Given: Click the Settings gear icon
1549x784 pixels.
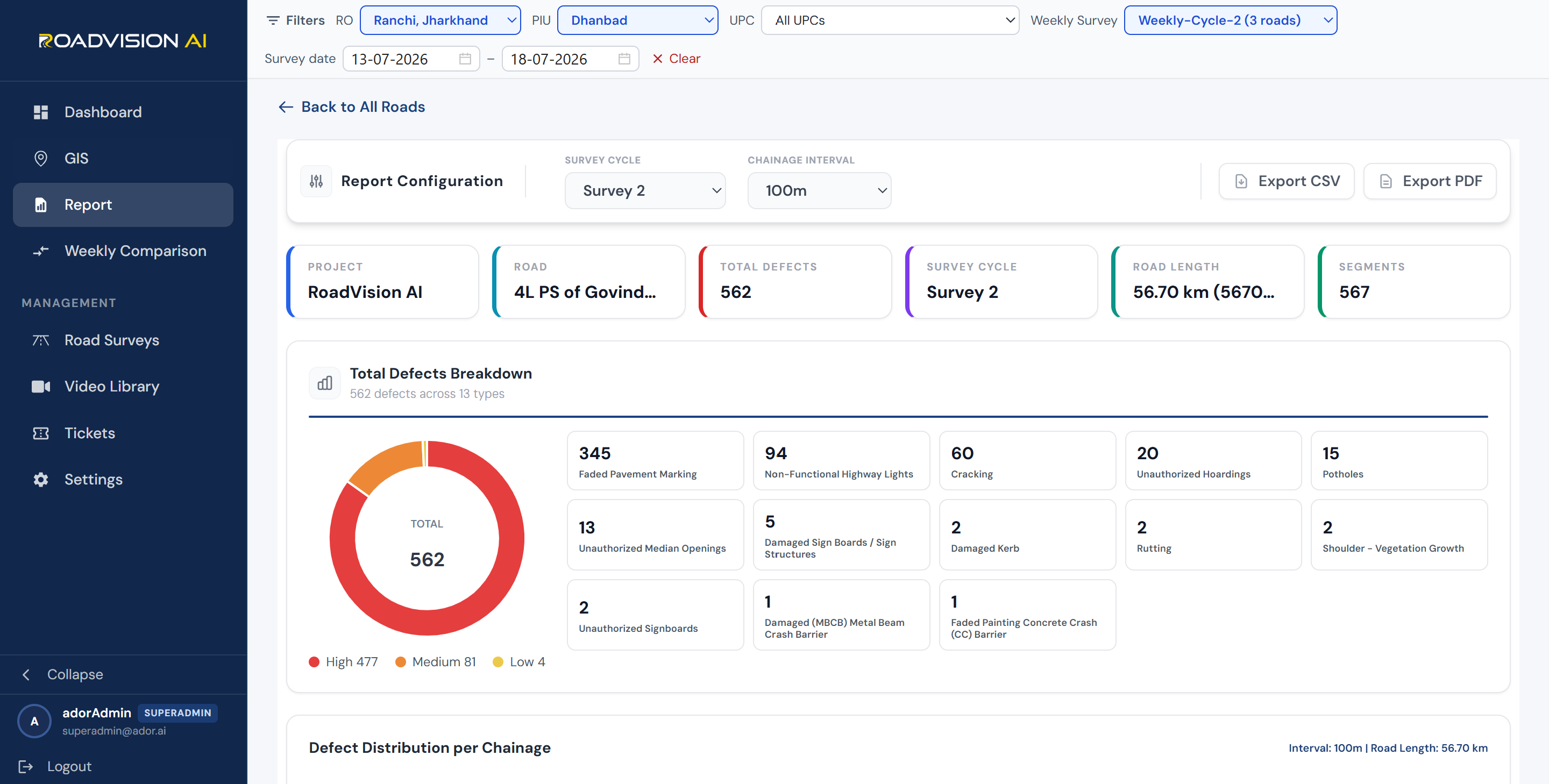Looking at the screenshot, I should tap(40, 480).
